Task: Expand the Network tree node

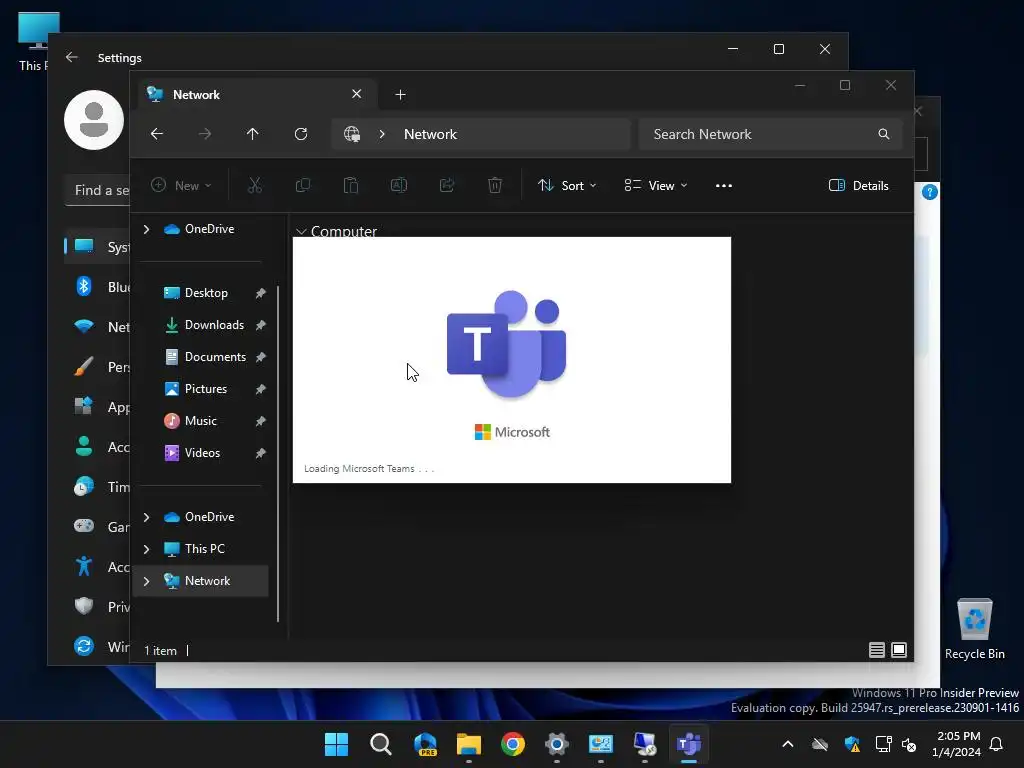Action: [146, 581]
